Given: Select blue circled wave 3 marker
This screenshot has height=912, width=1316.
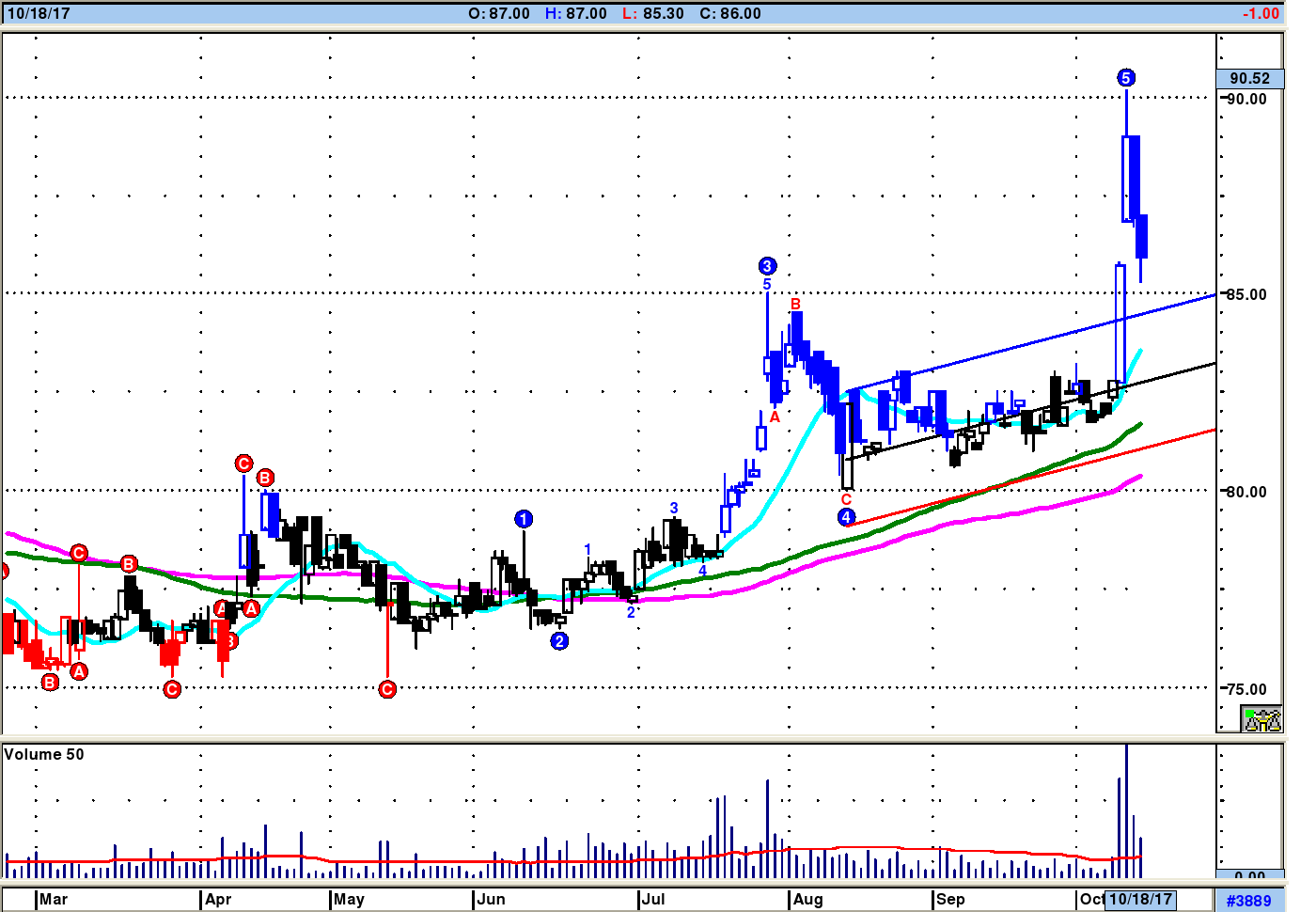Looking at the screenshot, I should 767,266.
